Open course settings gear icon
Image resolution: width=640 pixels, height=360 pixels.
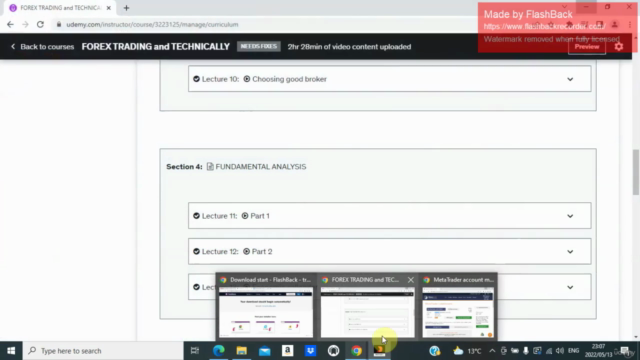[x=619, y=47]
